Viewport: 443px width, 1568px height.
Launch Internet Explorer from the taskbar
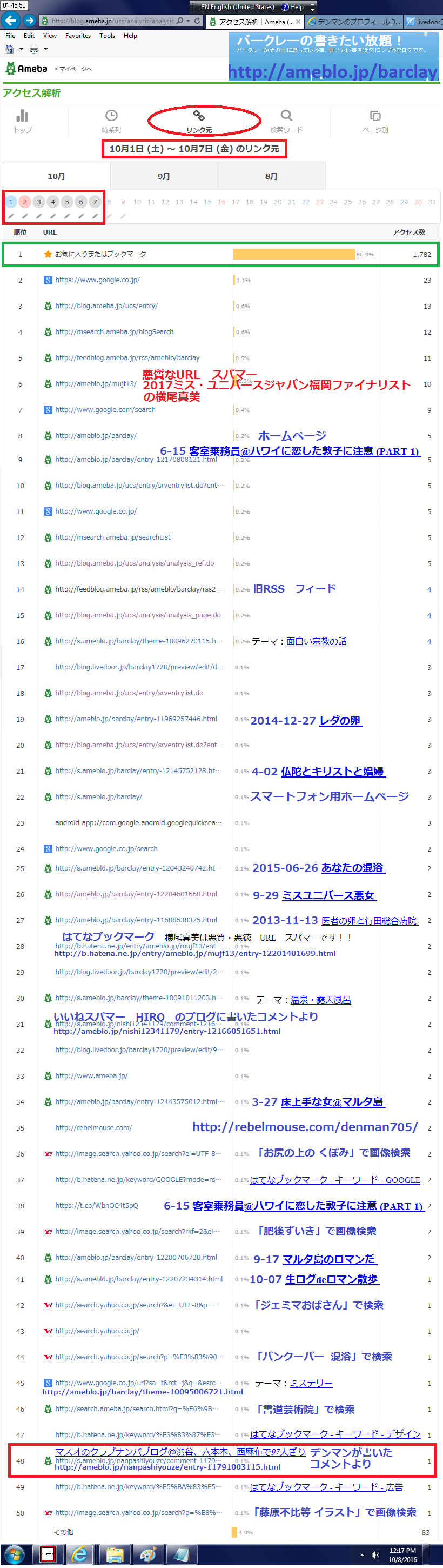(x=80, y=1555)
